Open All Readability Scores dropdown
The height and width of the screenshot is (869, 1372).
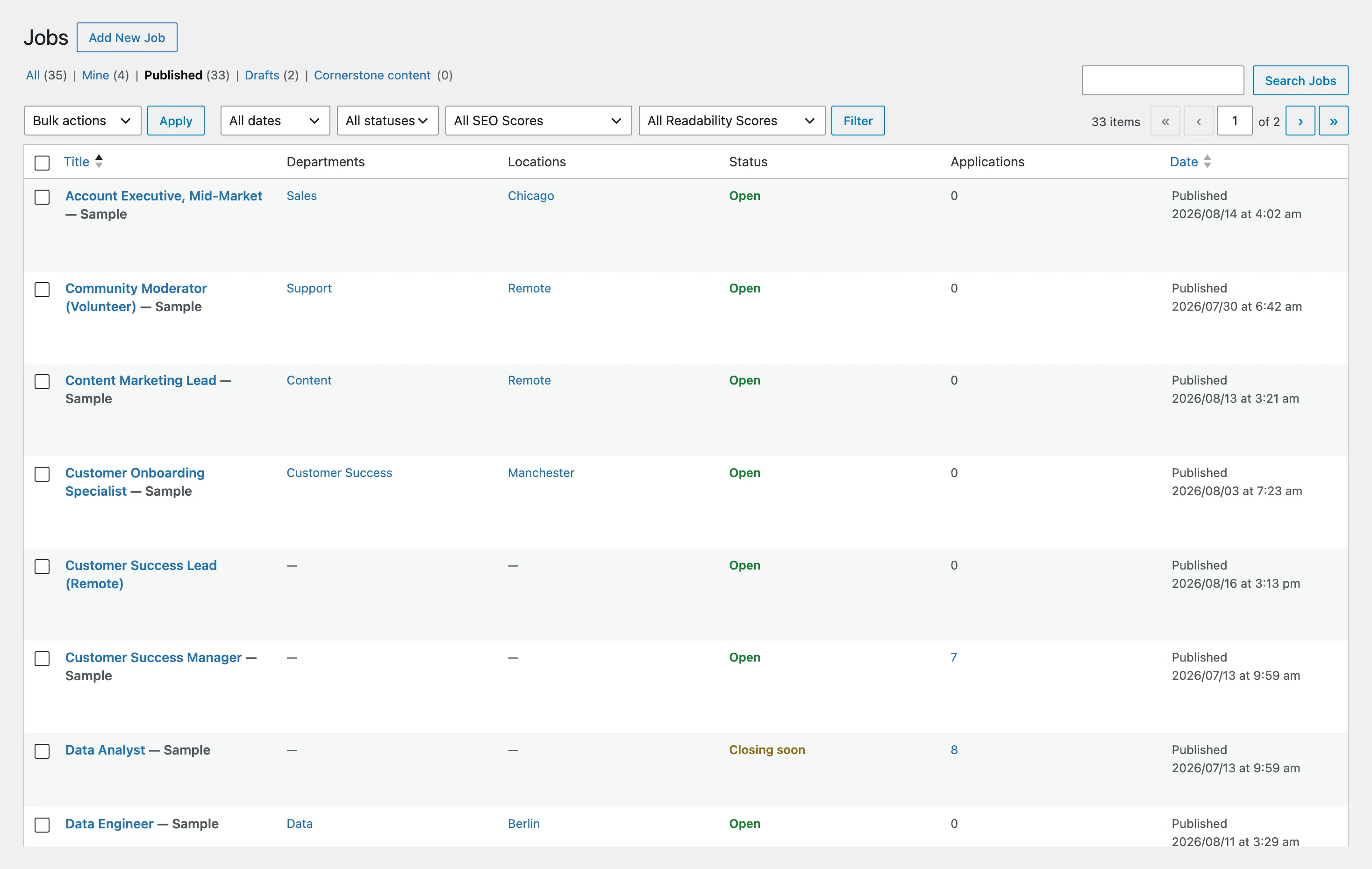coord(732,121)
